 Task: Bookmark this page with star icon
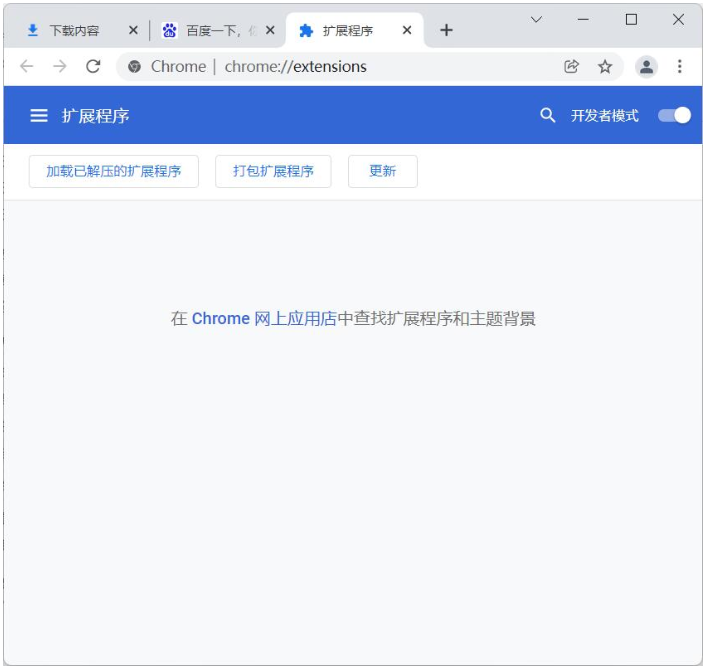click(605, 67)
